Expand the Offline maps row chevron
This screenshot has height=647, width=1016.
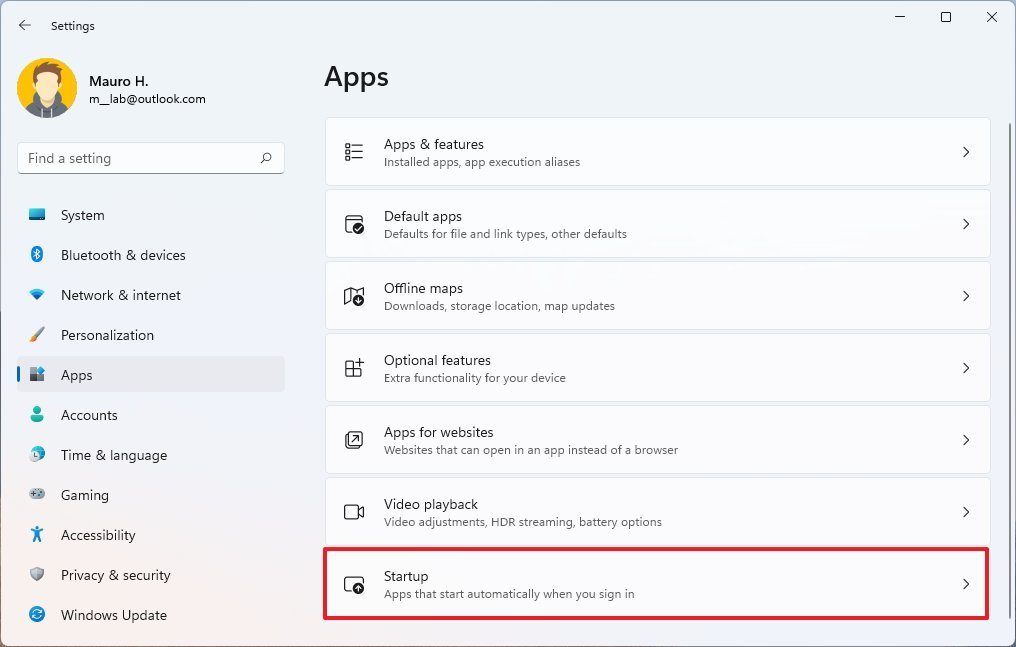pyautogui.click(x=966, y=295)
